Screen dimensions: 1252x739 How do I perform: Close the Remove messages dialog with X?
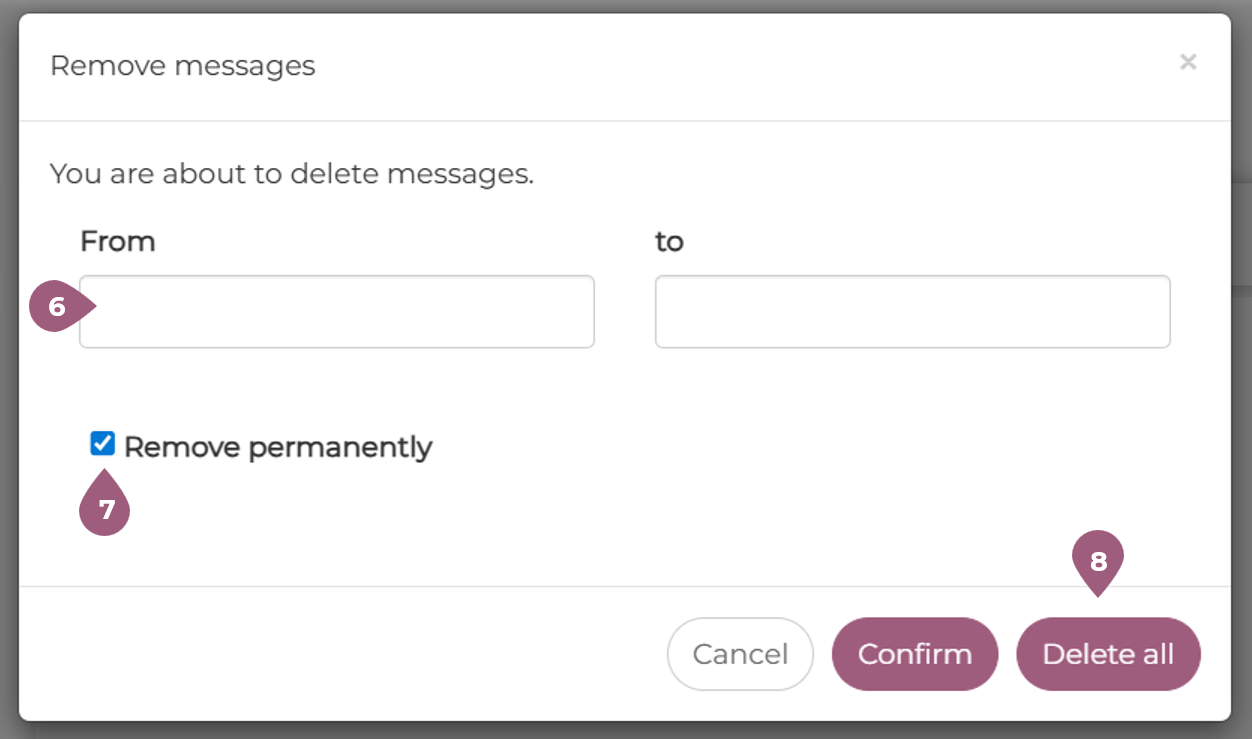tap(1187, 62)
